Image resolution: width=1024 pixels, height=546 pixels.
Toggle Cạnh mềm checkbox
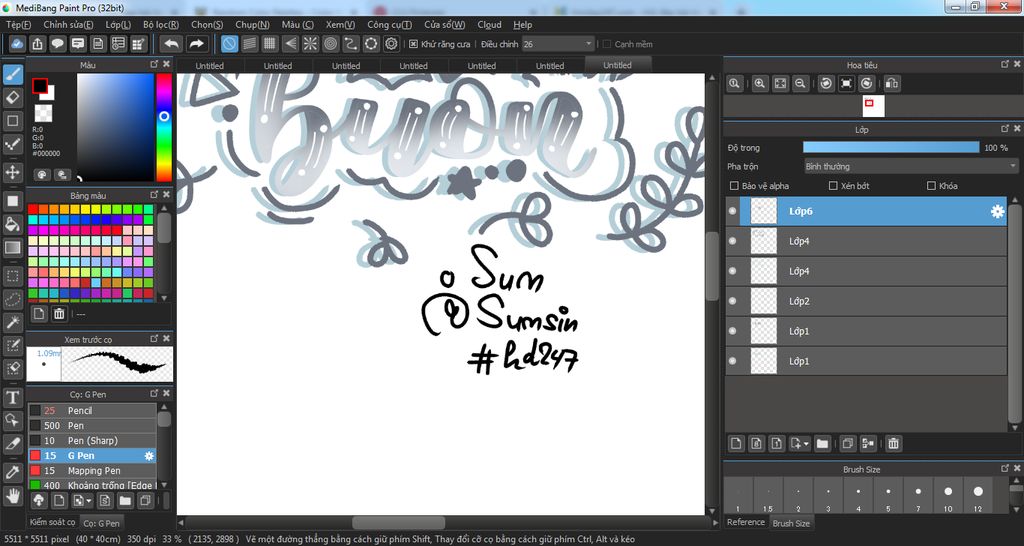[607, 44]
